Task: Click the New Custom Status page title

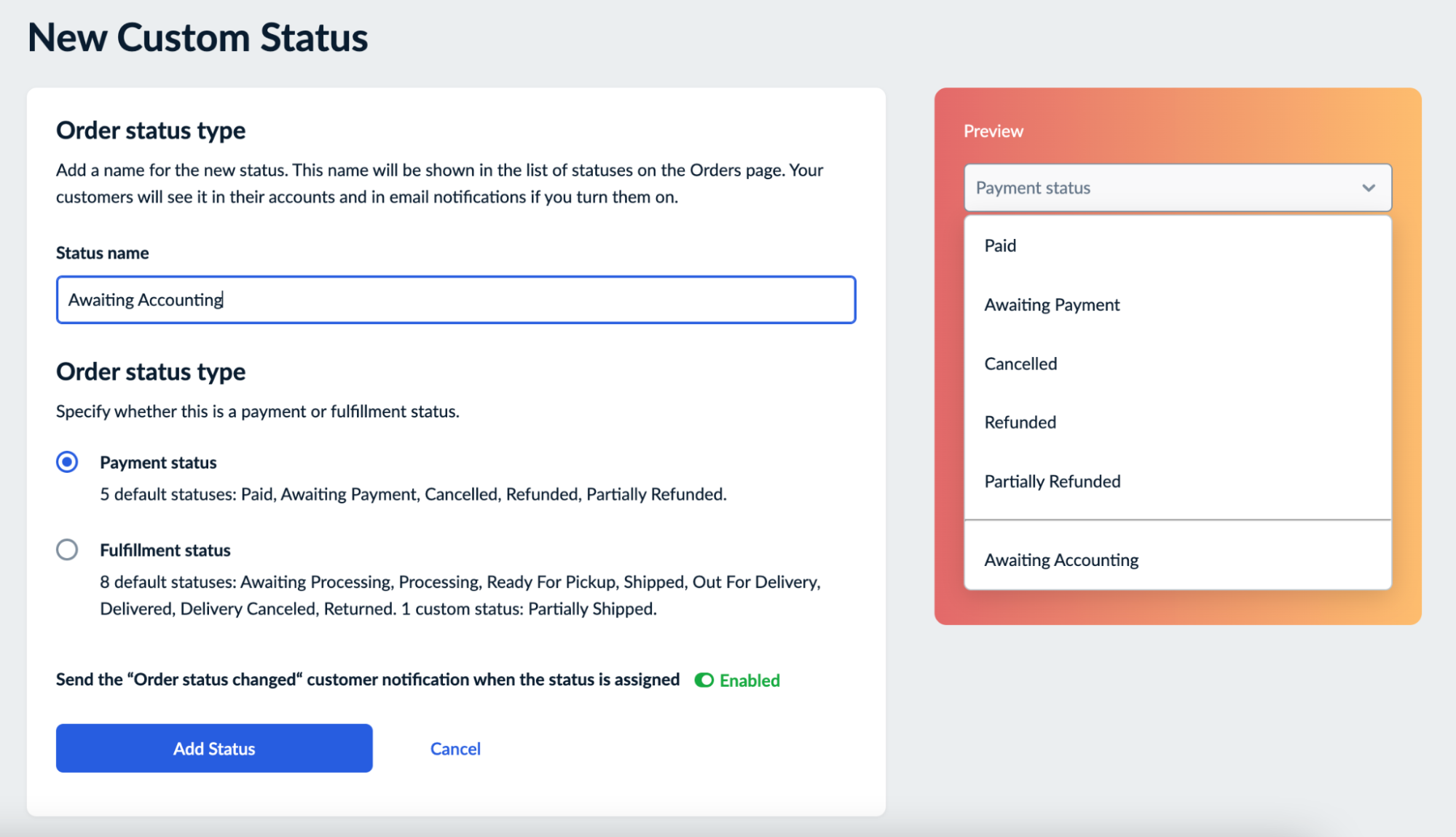Action: [198, 37]
